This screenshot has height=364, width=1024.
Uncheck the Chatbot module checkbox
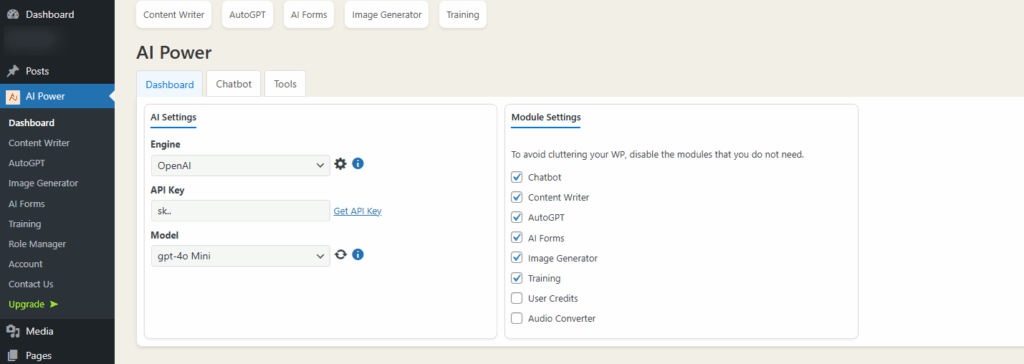point(517,177)
